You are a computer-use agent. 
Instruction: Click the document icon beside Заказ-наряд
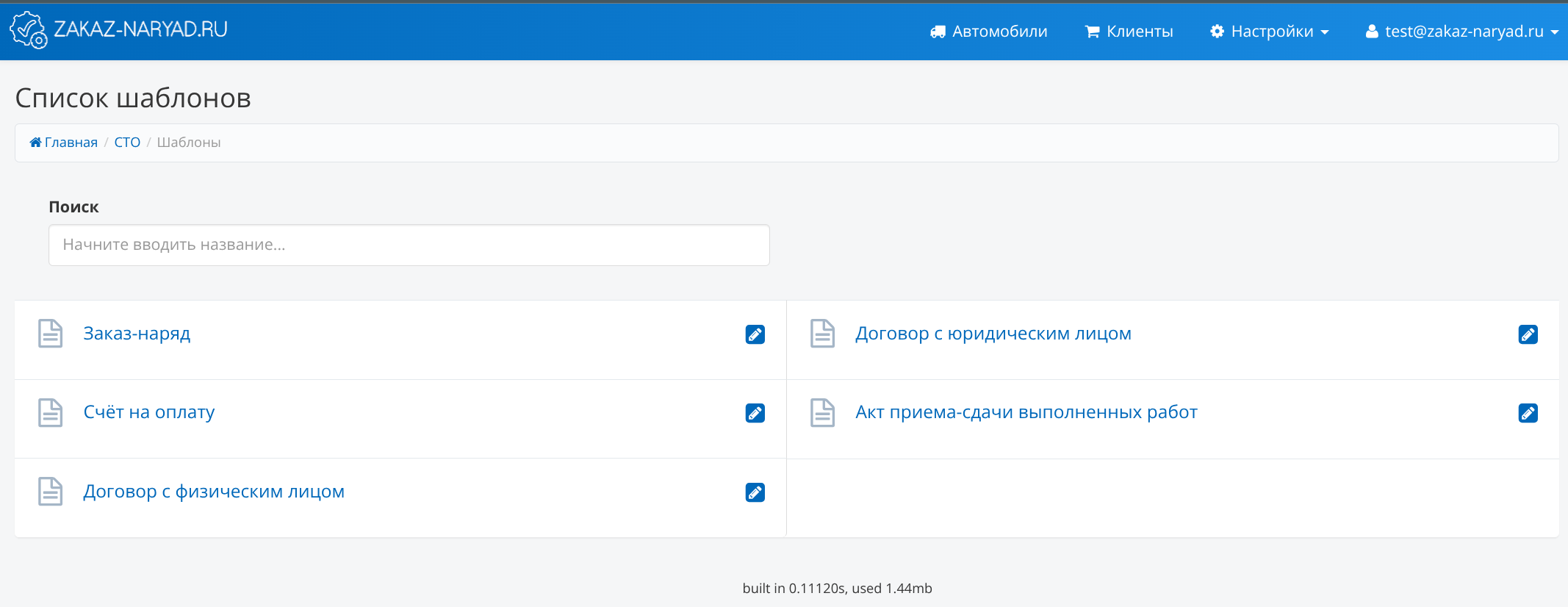(50, 334)
